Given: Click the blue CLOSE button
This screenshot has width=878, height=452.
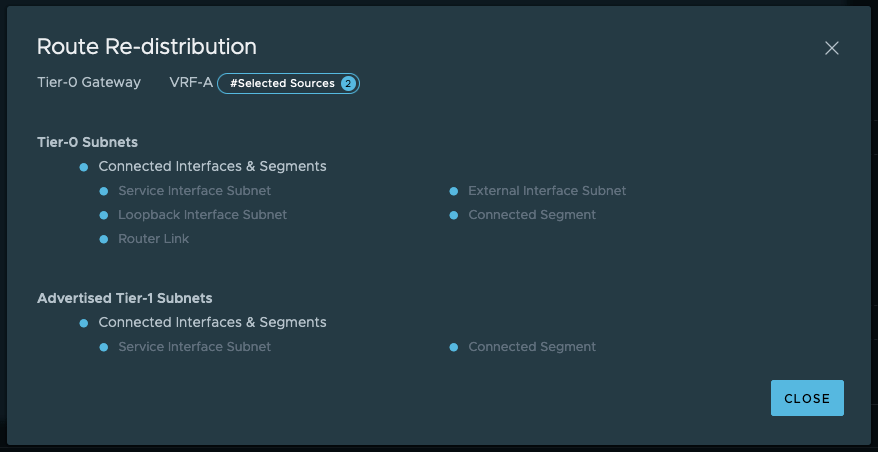Looking at the screenshot, I should click(807, 398).
